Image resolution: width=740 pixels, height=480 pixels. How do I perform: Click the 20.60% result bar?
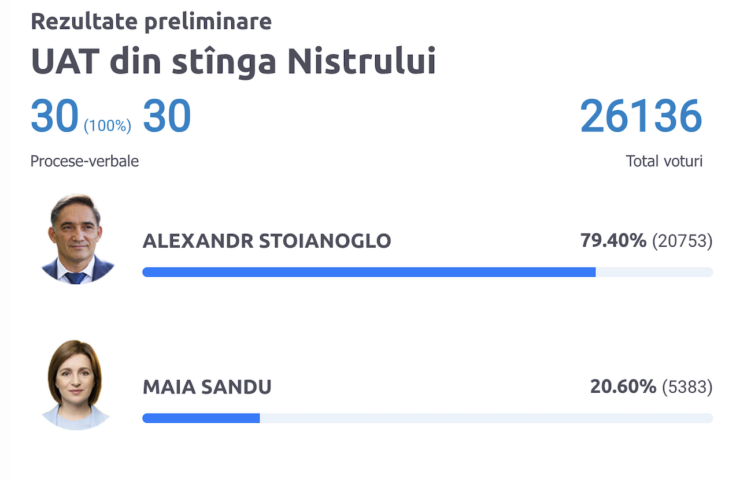point(428,418)
